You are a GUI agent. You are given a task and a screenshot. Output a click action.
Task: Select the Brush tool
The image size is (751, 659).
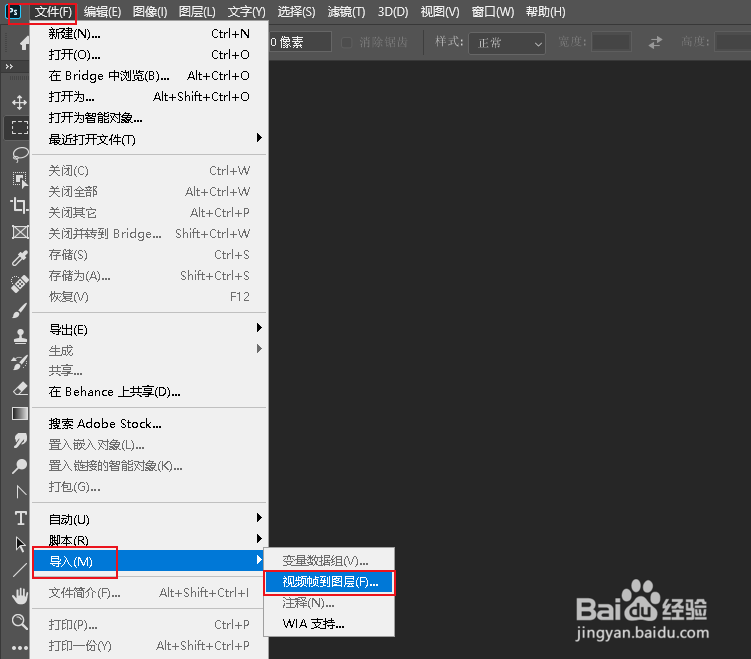click(x=19, y=310)
